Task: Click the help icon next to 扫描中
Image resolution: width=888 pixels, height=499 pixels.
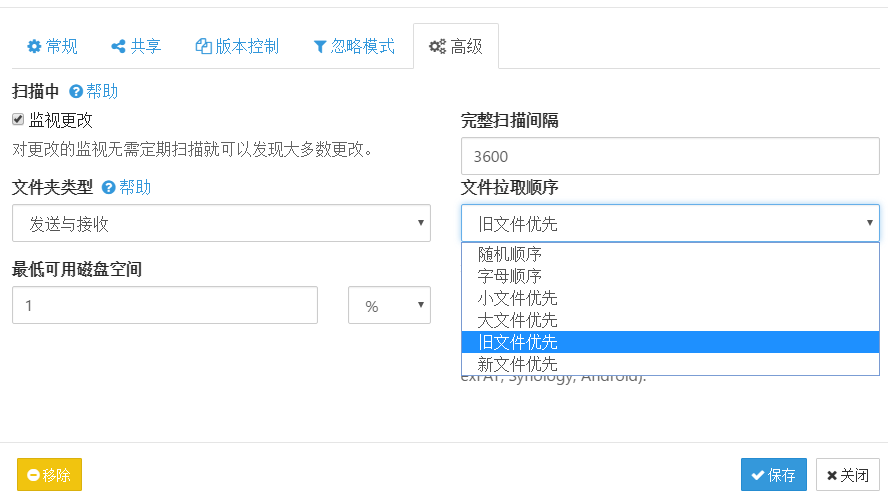Action: (76, 92)
